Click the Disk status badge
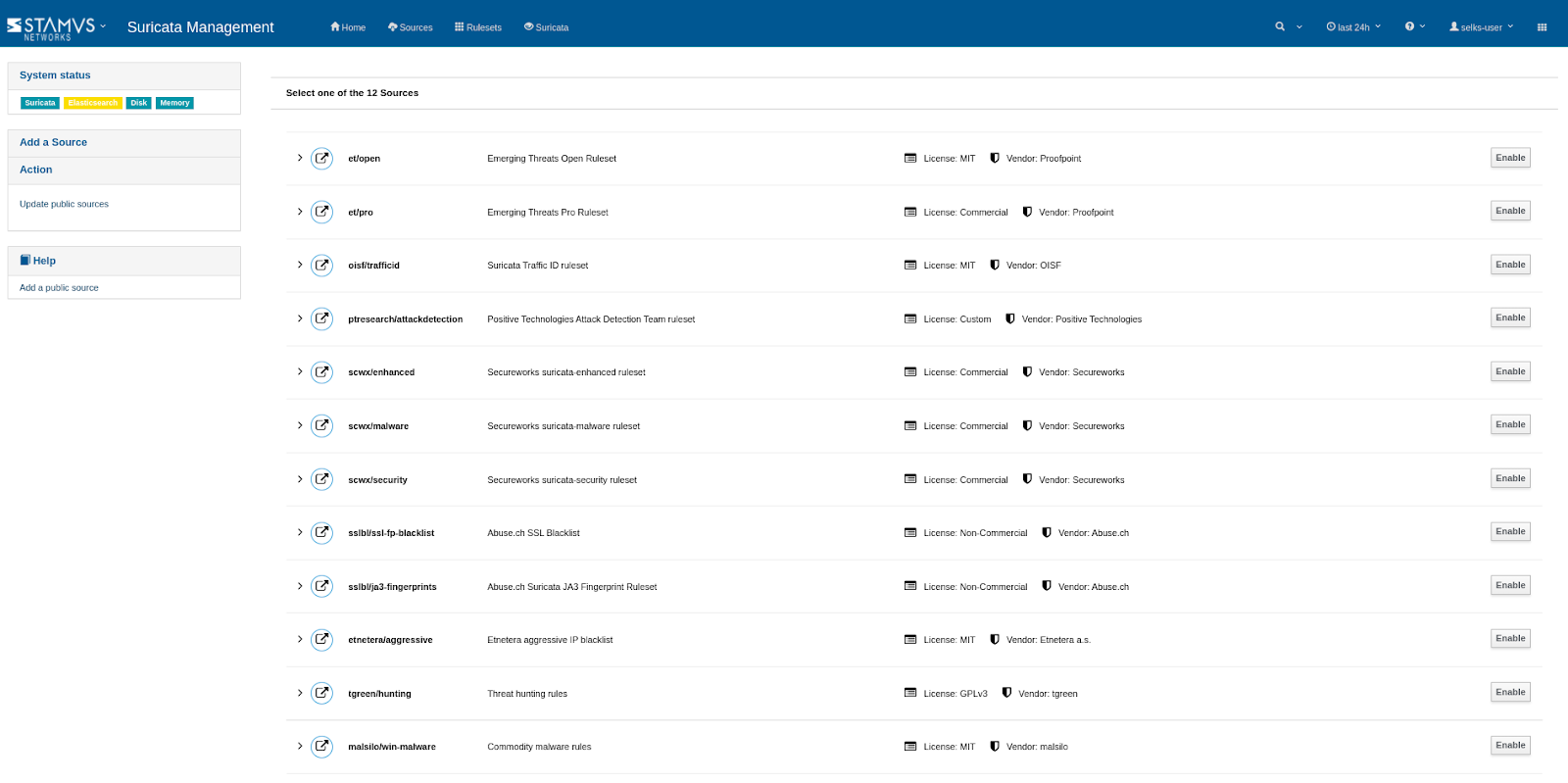Screen dimensions: 1568x783 coord(139,103)
